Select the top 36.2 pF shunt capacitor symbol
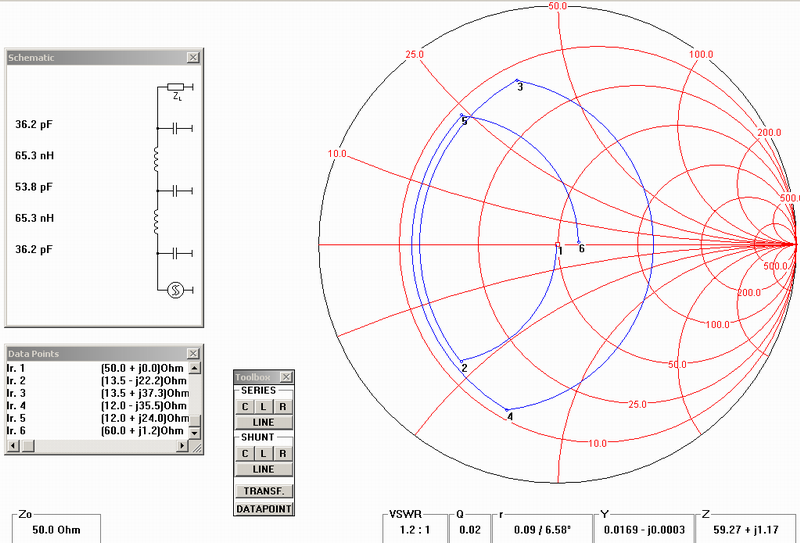Viewport: 800px width, 543px height. coord(176,129)
